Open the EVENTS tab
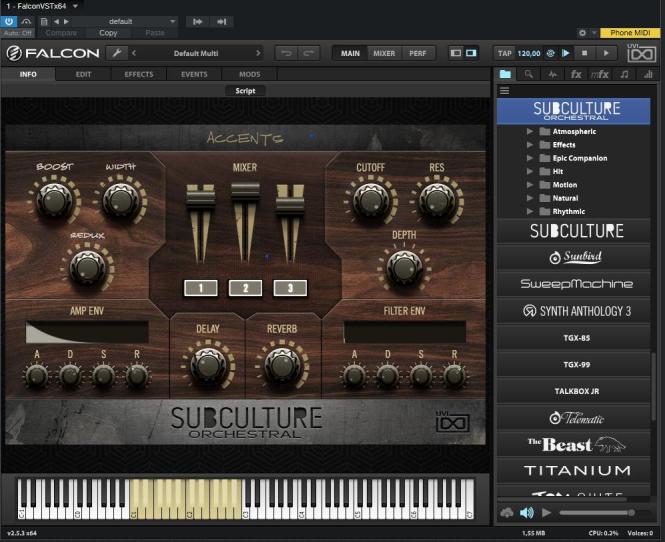The height and width of the screenshot is (542, 665). pyautogui.click(x=194, y=74)
